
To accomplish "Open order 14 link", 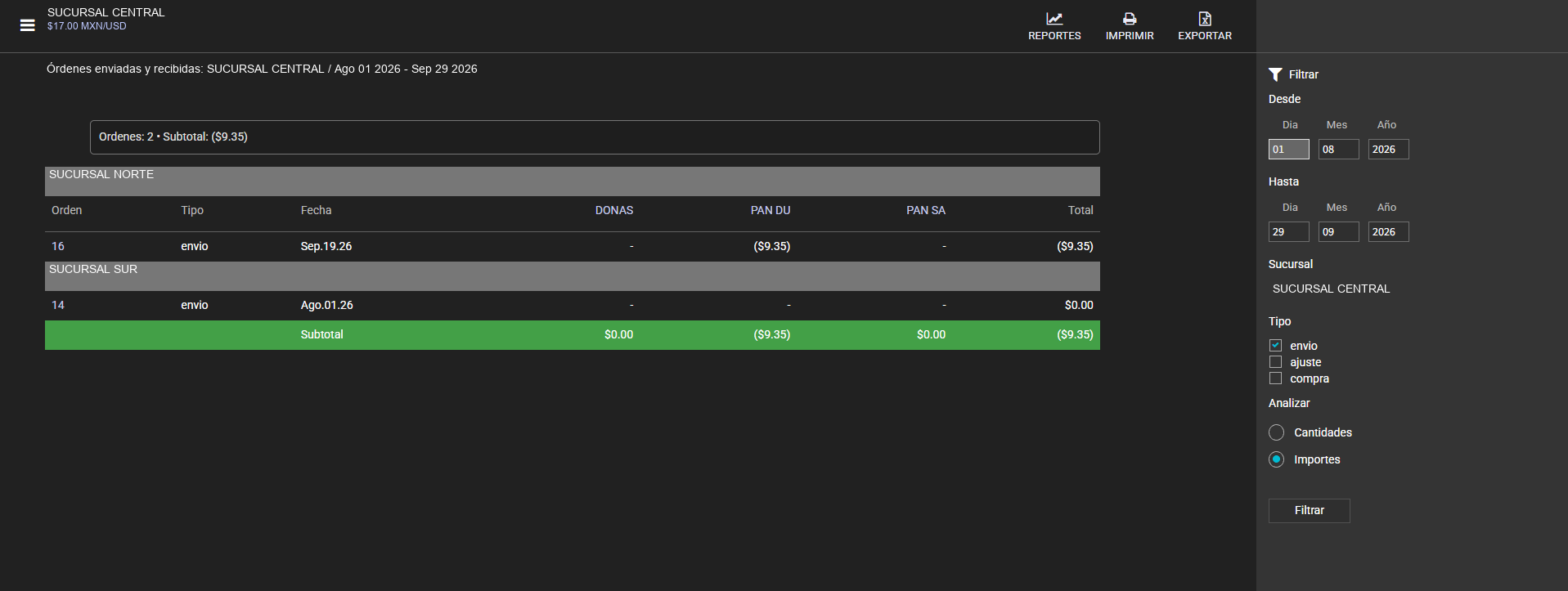I will 58,305.
